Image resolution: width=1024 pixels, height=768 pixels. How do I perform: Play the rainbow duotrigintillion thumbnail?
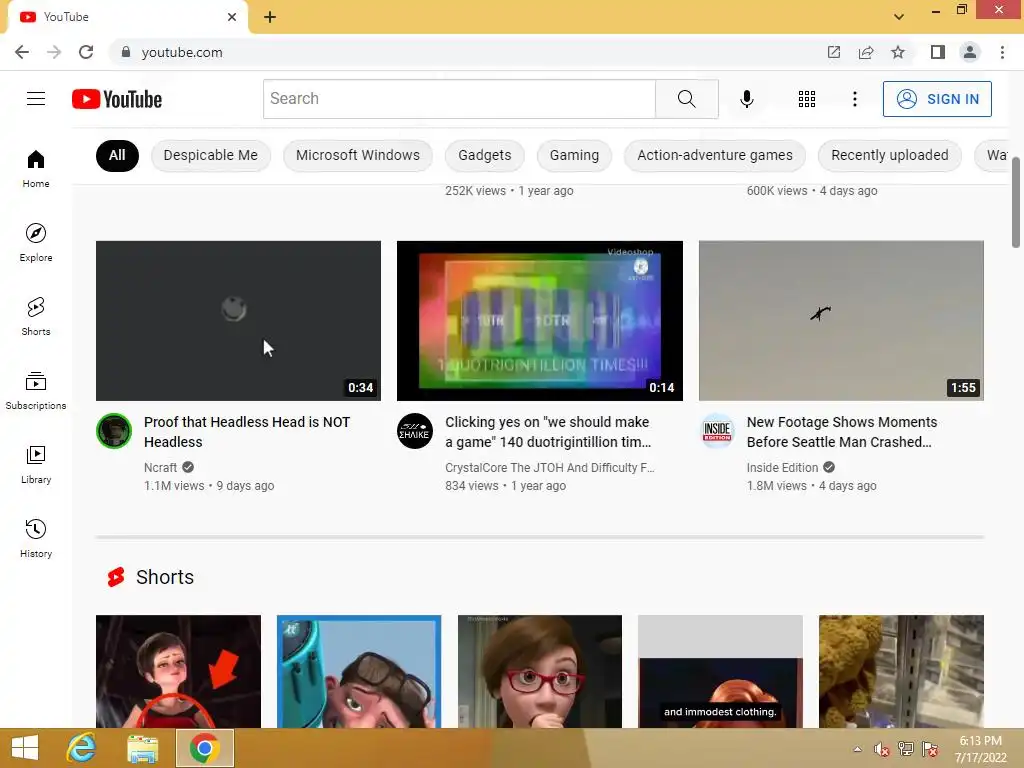point(539,321)
